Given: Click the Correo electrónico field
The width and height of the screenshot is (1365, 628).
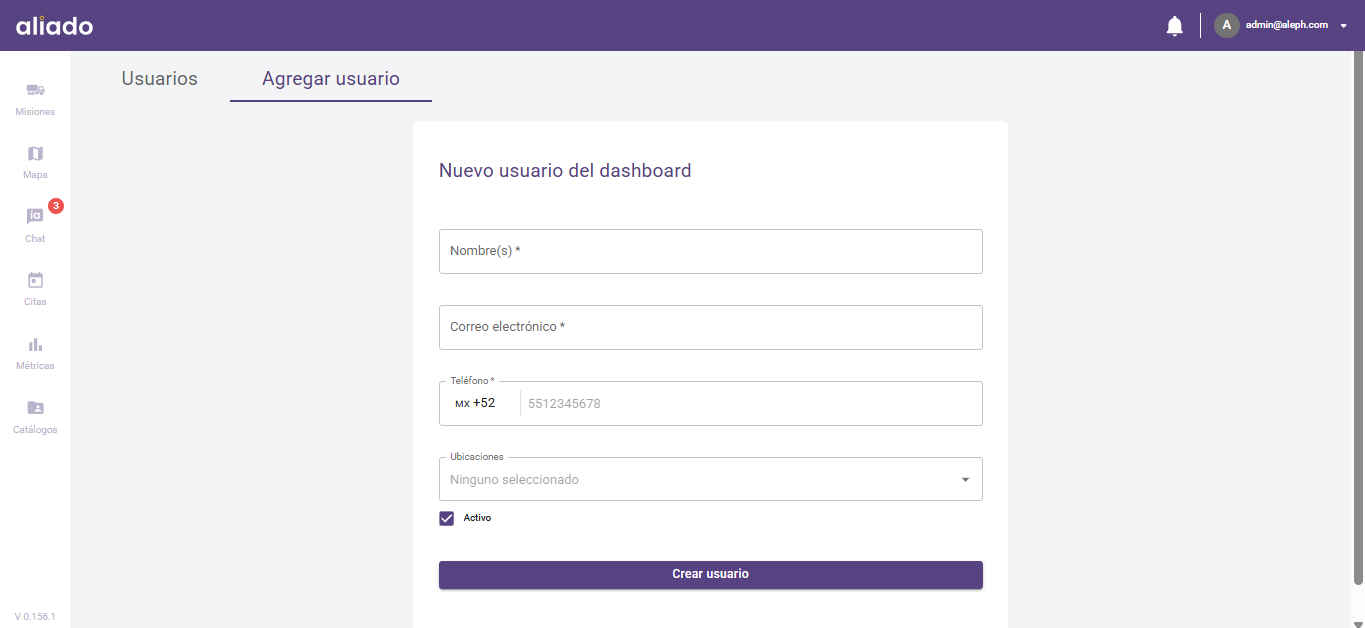Looking at the screenshot, I should [710, 327].
